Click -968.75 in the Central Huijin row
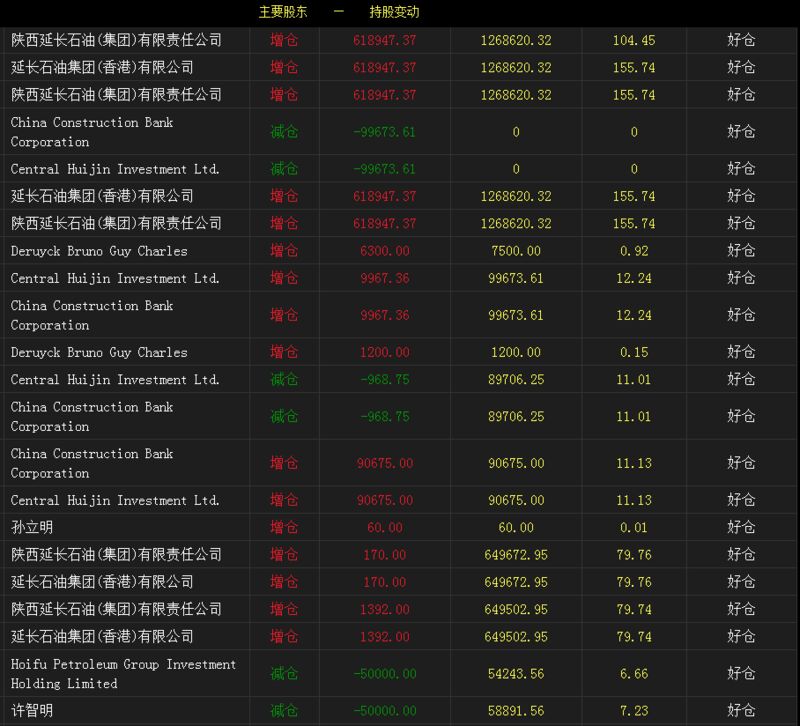 pos(385,380)
